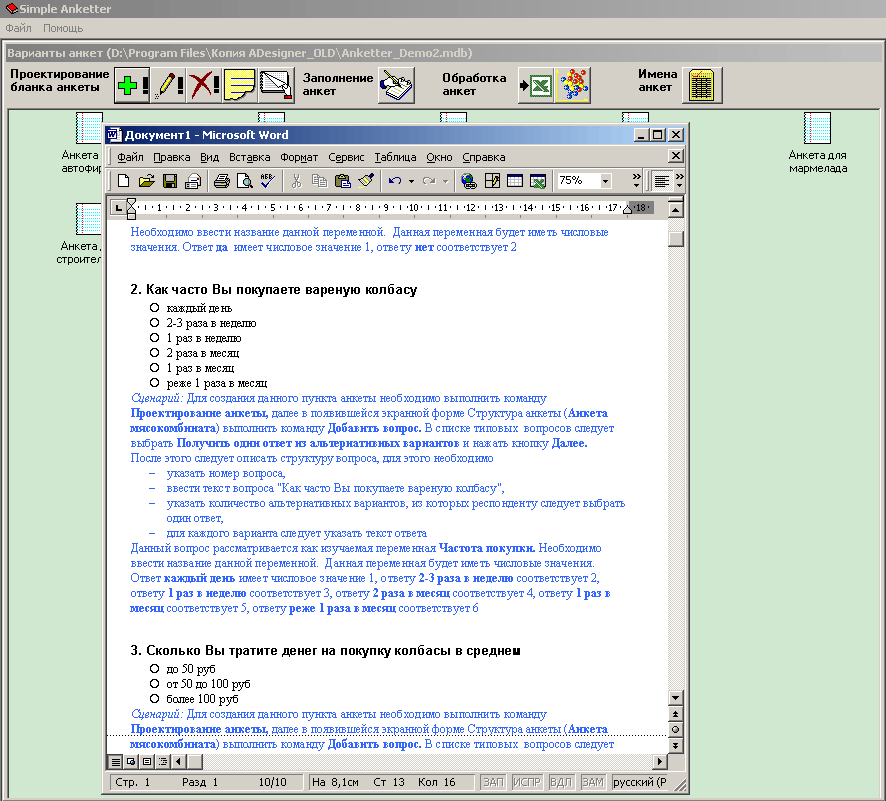Click vertical scrollbar up arrow in Word
Image resolution: width=886 pixels, height=801 pixels.
tap(675, 210)
